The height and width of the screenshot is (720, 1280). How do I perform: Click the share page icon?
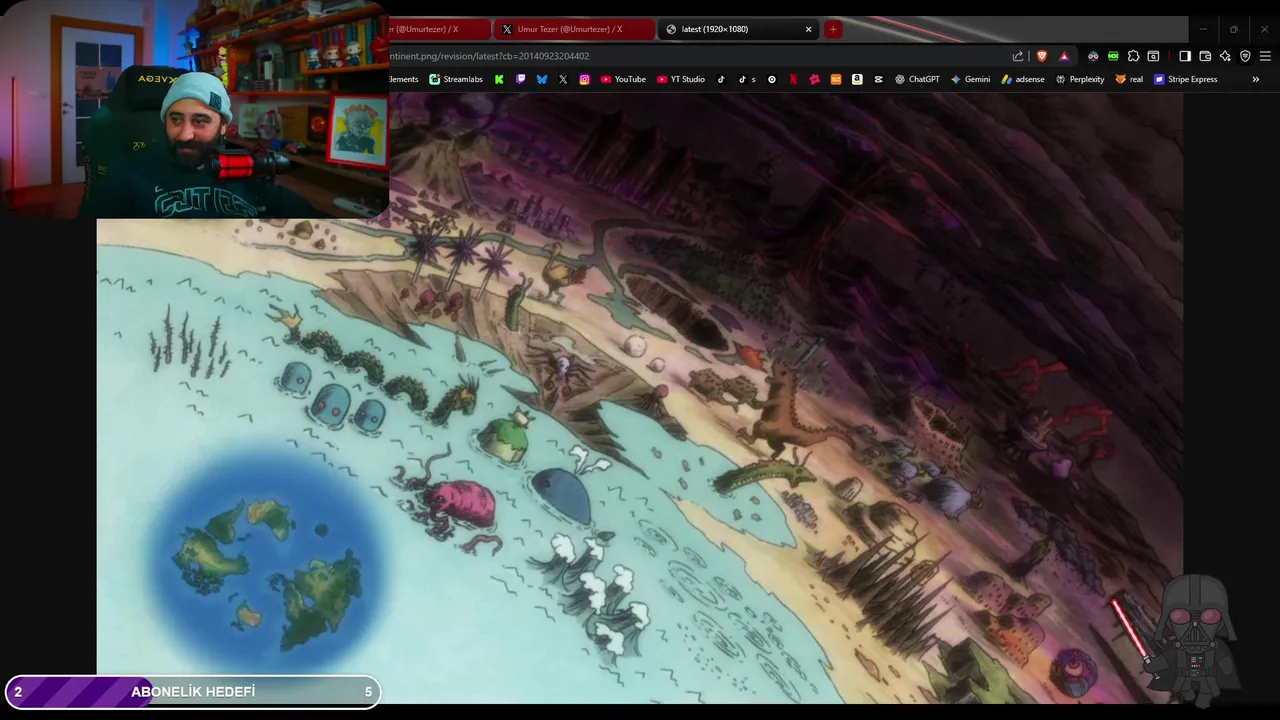pyautogui.click(x=1018, y=56)
